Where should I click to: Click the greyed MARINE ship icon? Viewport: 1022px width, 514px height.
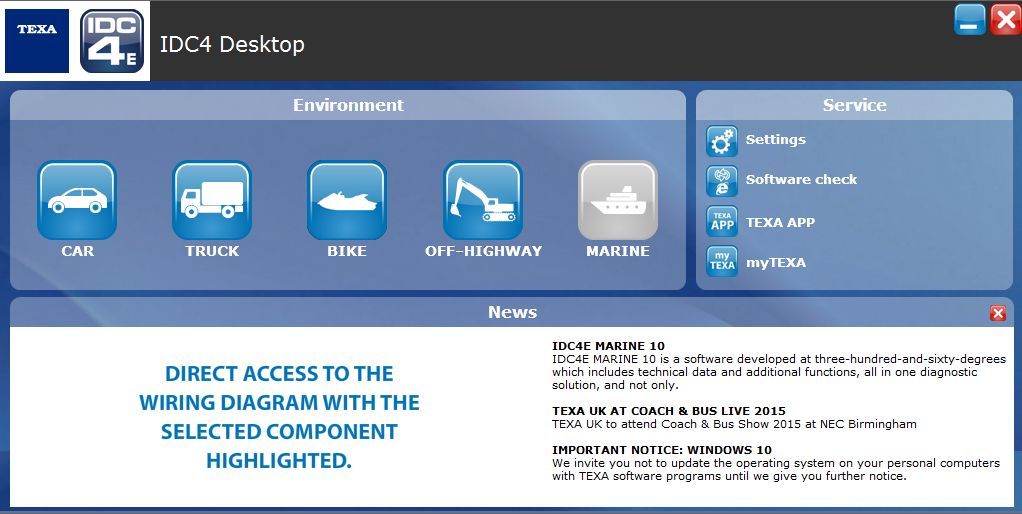[618, 200]
